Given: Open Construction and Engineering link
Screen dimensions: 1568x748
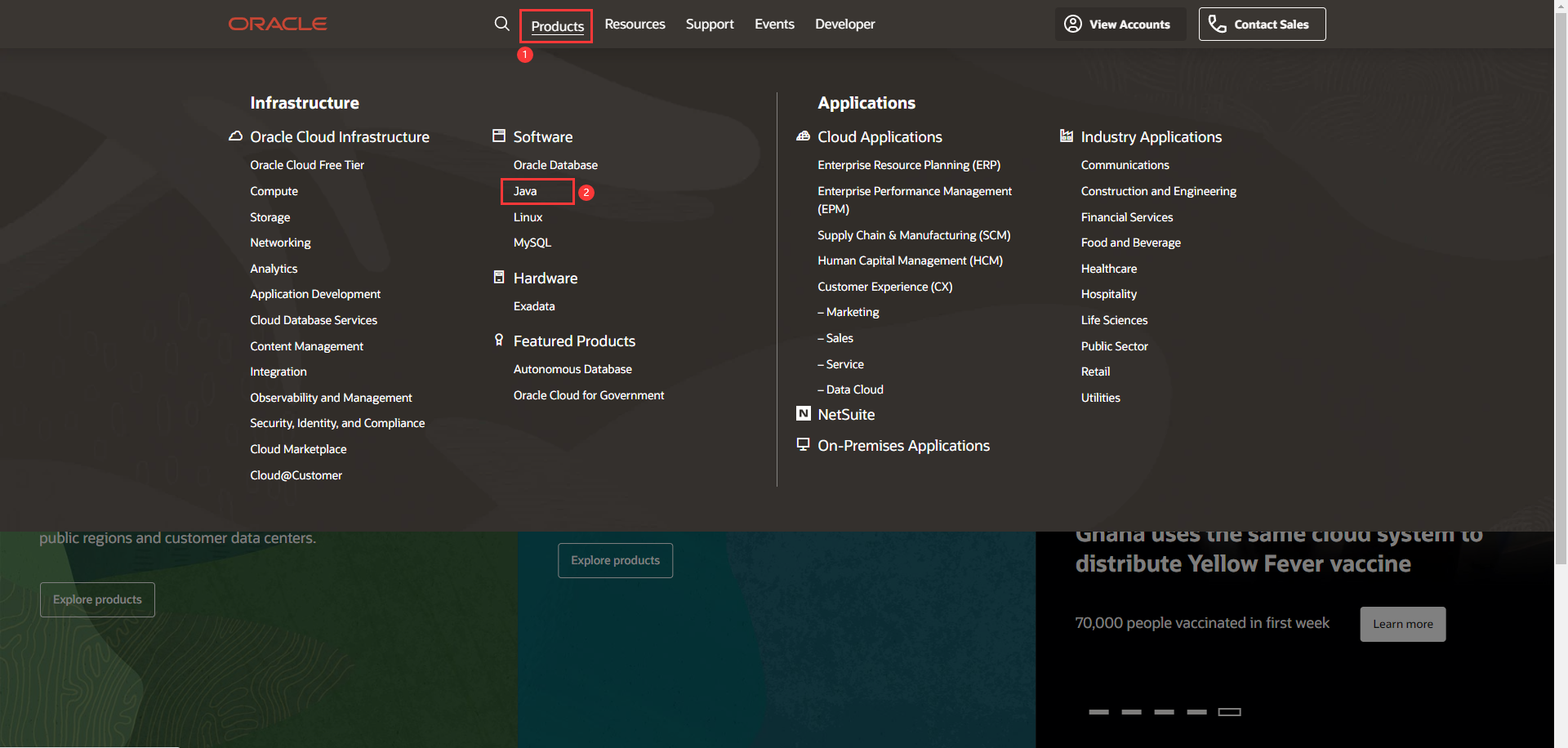Looking at the screenshot, I should pos(1158,191).
